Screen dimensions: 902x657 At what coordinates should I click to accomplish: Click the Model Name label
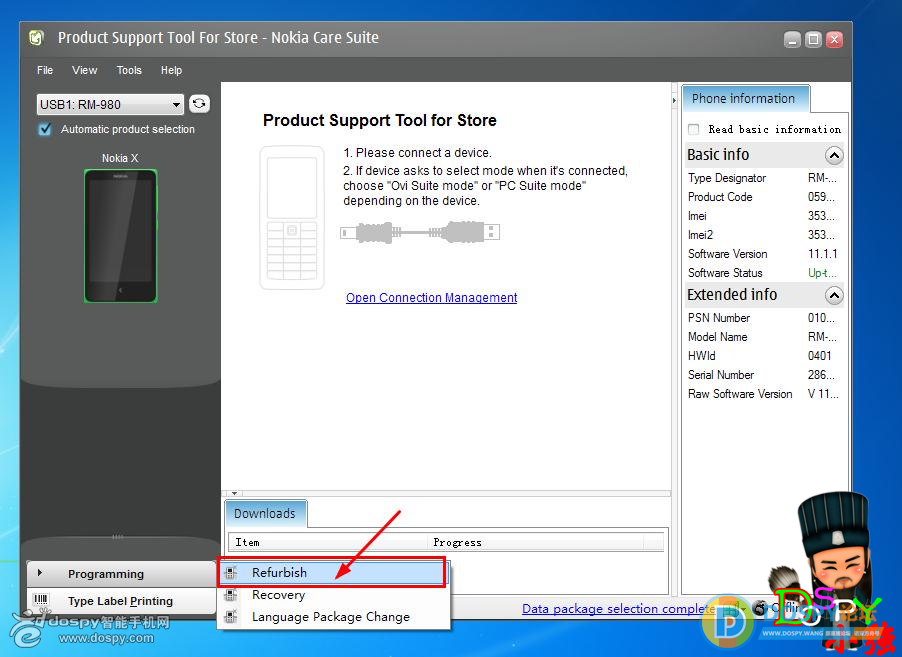pyautogui.click(x=717, y=337)
